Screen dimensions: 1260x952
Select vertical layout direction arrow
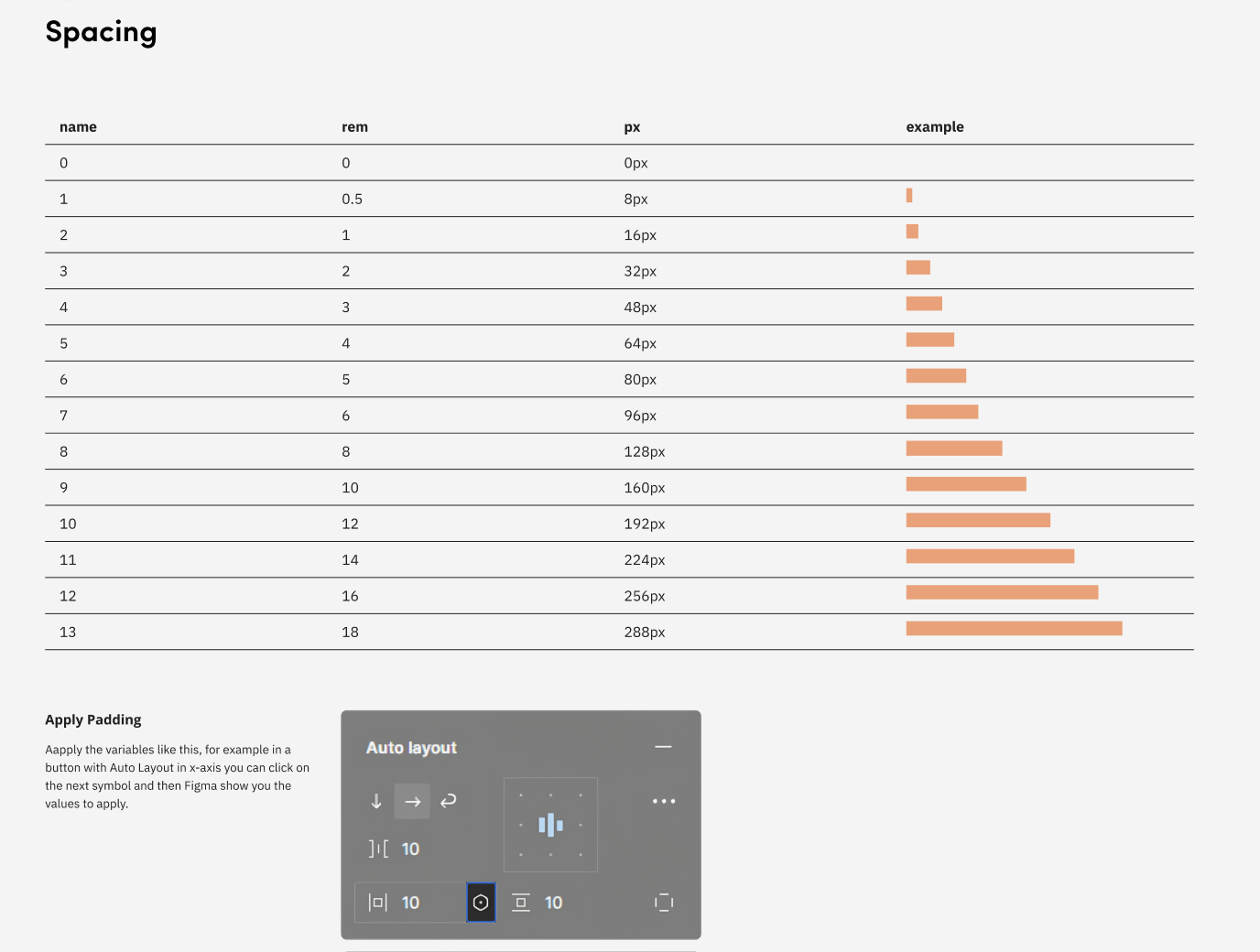point(376,801)
